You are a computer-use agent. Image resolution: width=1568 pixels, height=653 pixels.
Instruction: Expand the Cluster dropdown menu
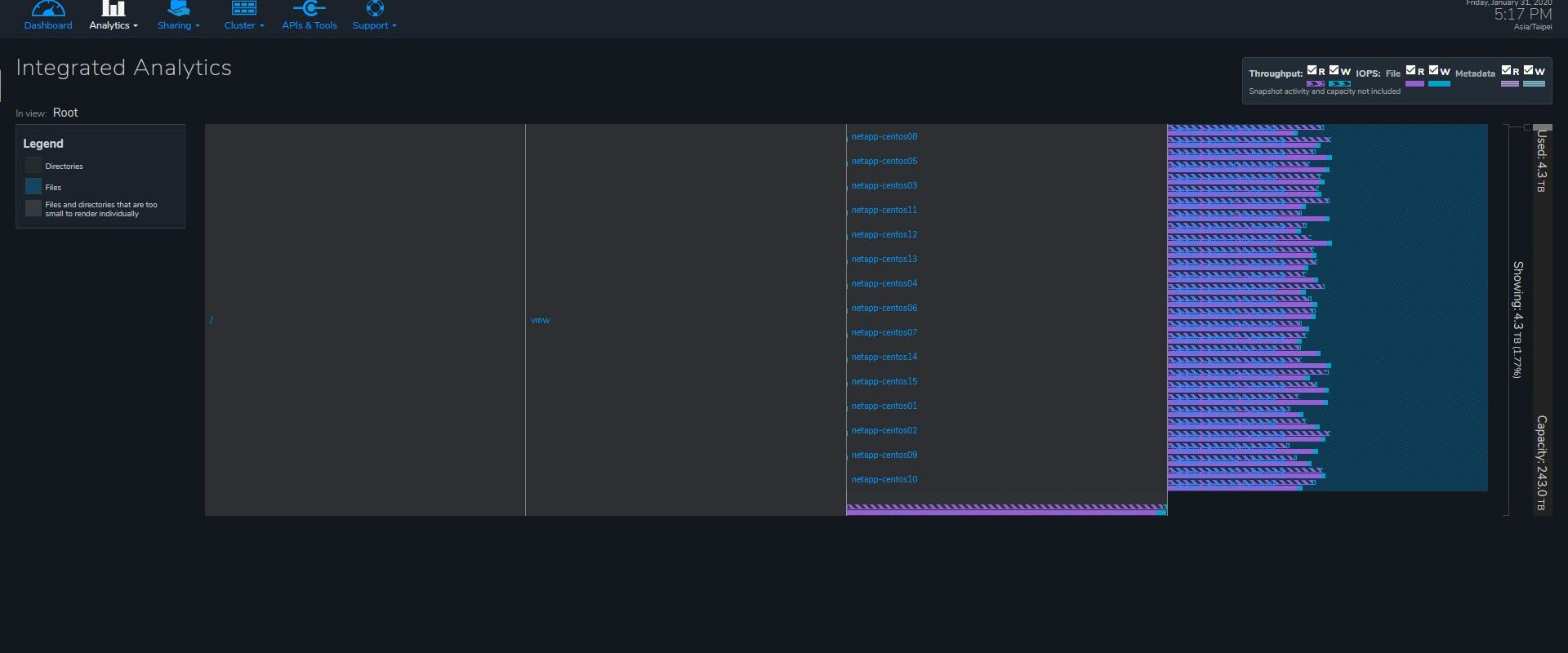tap(244, 25)
